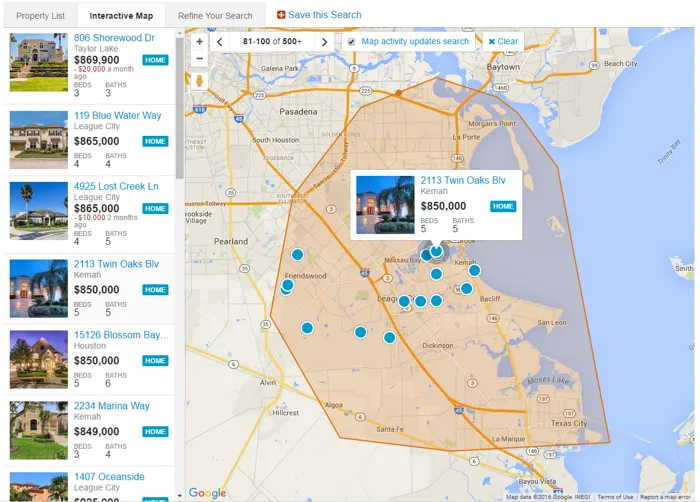
Task: Click the 119 Blue Water Way house photo
Action: click(x=39, y=140)
